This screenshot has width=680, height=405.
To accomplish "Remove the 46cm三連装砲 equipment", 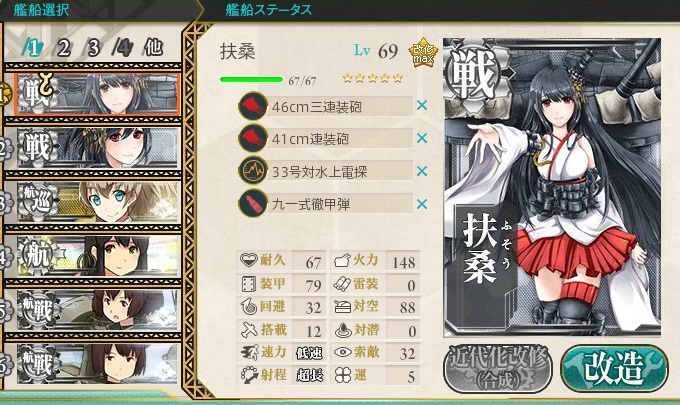I will point(422,105).
